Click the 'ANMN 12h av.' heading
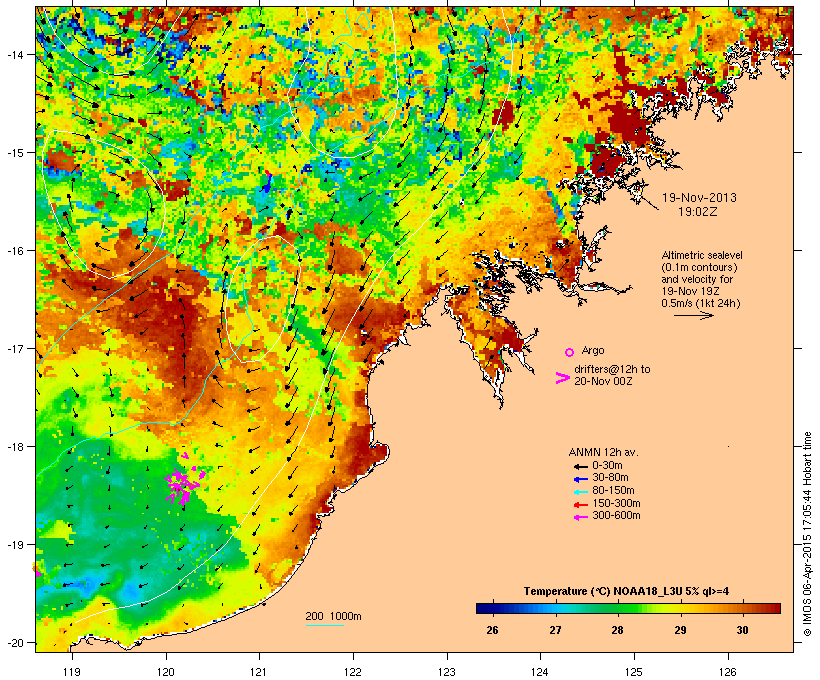 [603, 452]
